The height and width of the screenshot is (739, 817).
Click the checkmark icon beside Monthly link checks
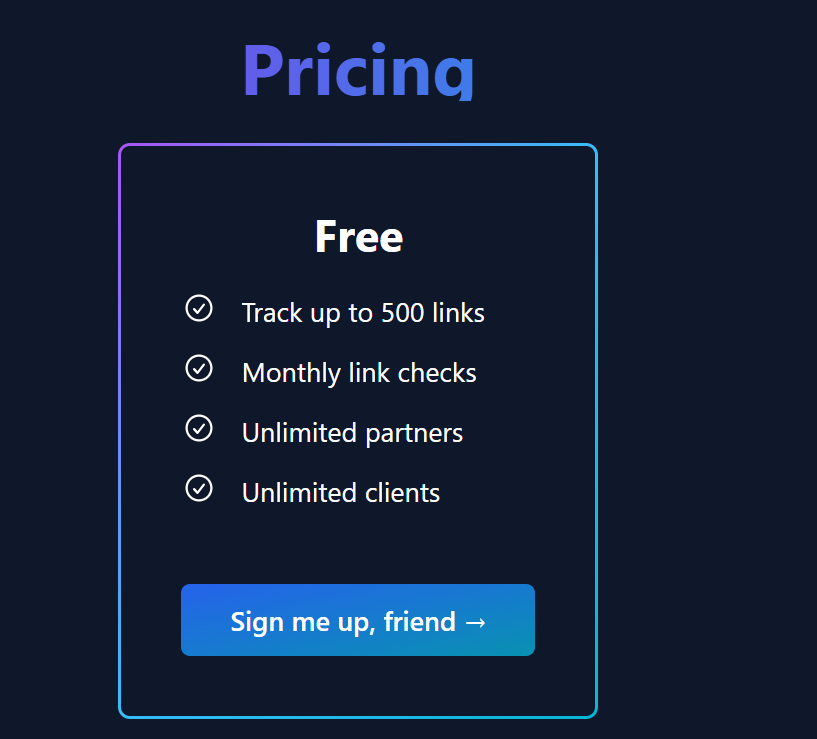[x=199, y=368]
